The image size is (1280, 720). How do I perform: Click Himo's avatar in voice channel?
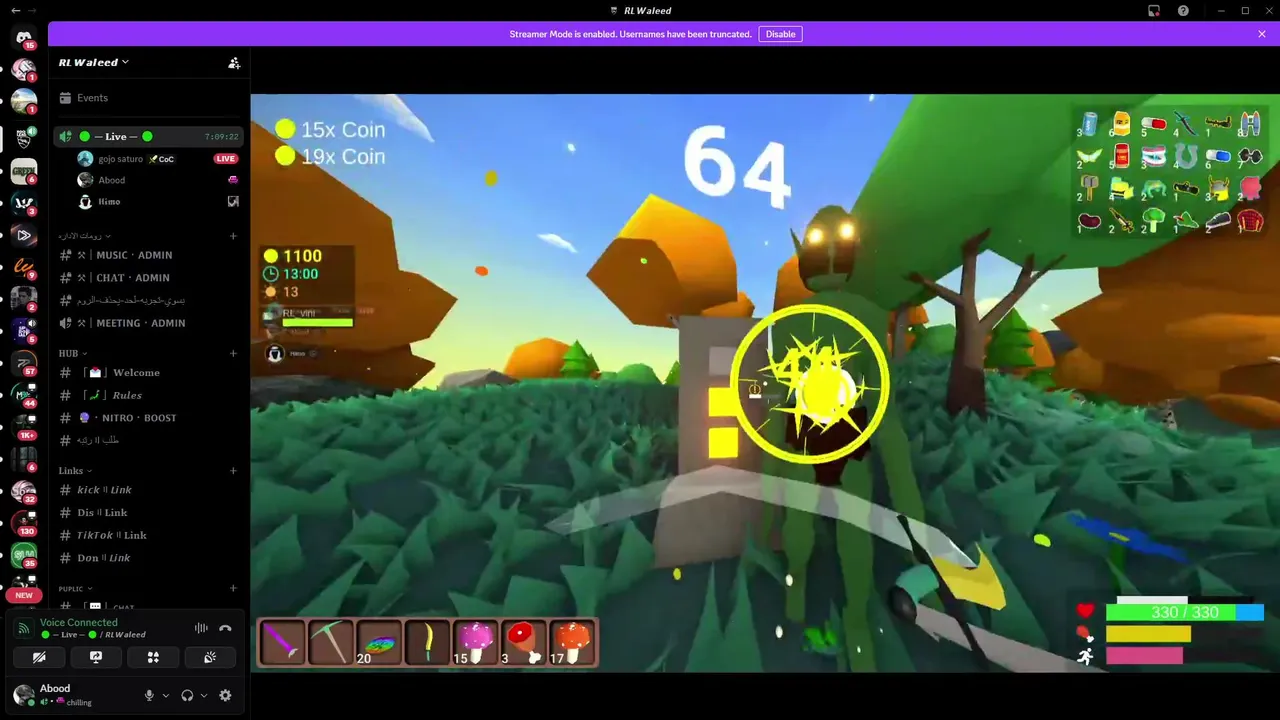(85, 202)
